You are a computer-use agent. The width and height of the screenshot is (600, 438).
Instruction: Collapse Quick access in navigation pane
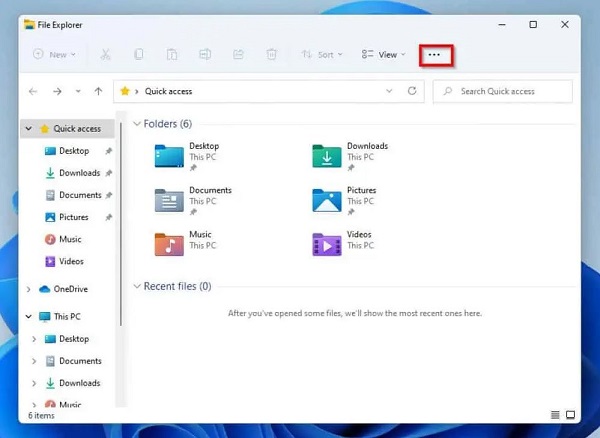pos(29,129)
